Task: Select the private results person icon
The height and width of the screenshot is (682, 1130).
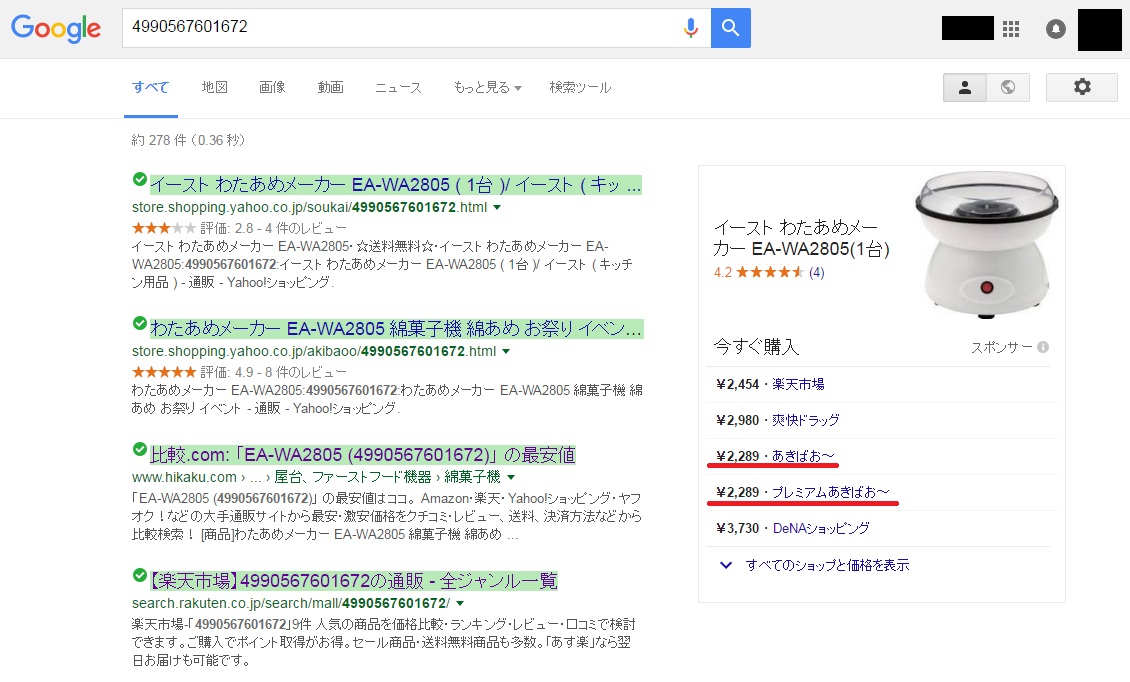Action: click(x=965, y=87)
